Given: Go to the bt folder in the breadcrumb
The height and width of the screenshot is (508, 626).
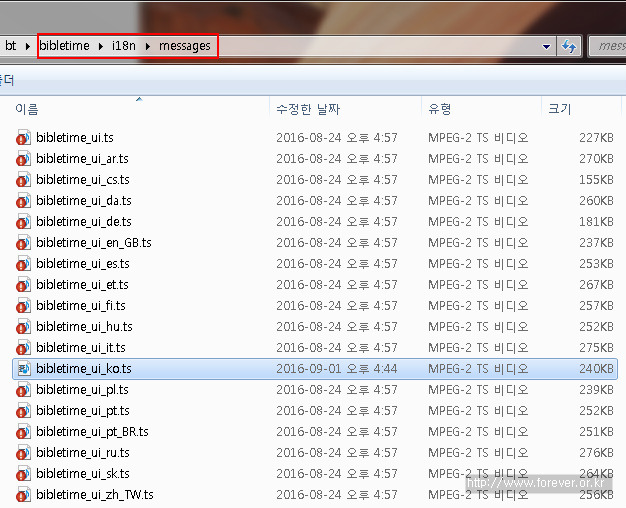Looking at the screenshot, I should click(x=10, y=46).
